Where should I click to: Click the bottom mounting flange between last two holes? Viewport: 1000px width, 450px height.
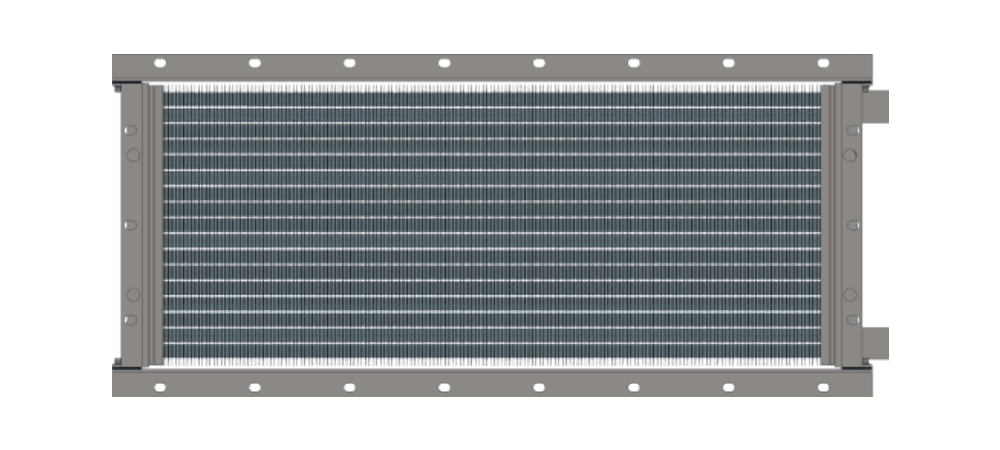776,383
